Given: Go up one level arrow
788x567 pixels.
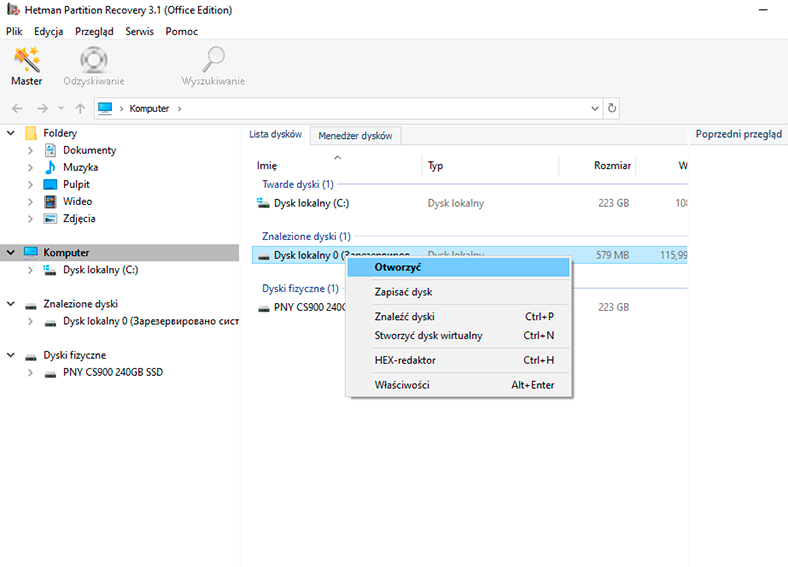Looking at the screenshot, I should click(80, 108).
